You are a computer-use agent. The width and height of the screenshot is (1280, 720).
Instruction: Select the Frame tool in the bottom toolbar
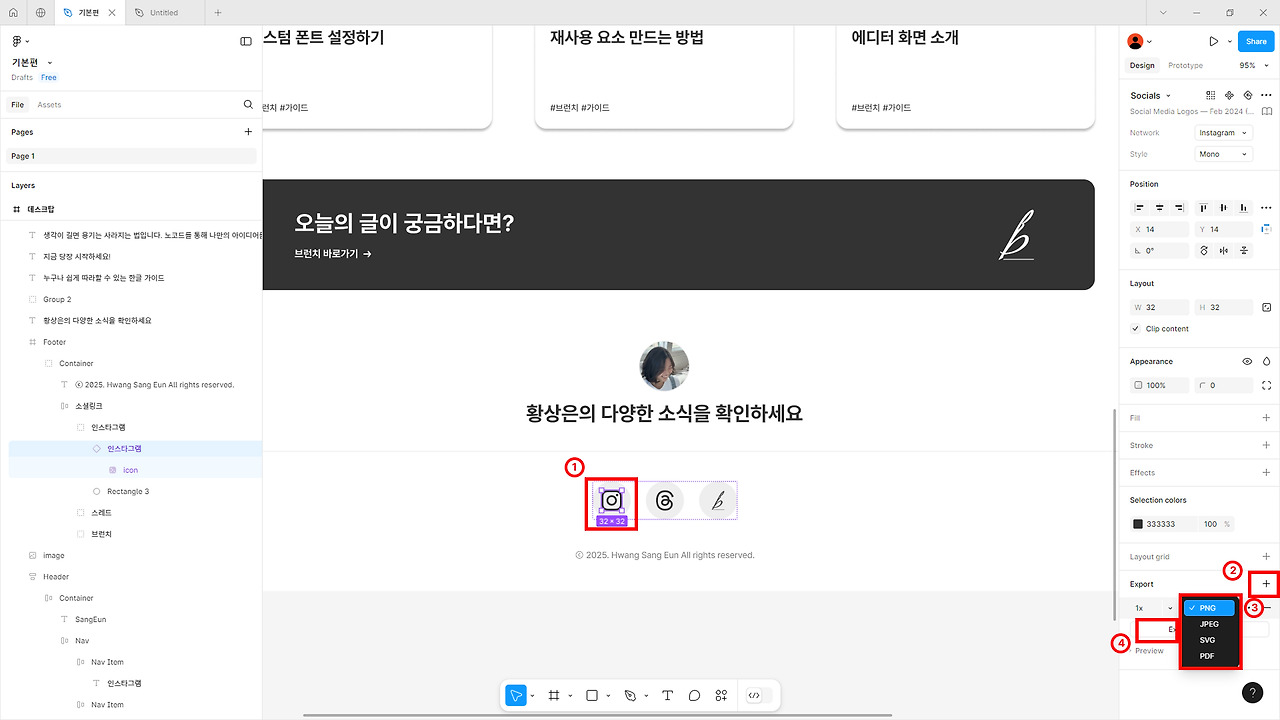pyautogui.click(x=553, y=695)
